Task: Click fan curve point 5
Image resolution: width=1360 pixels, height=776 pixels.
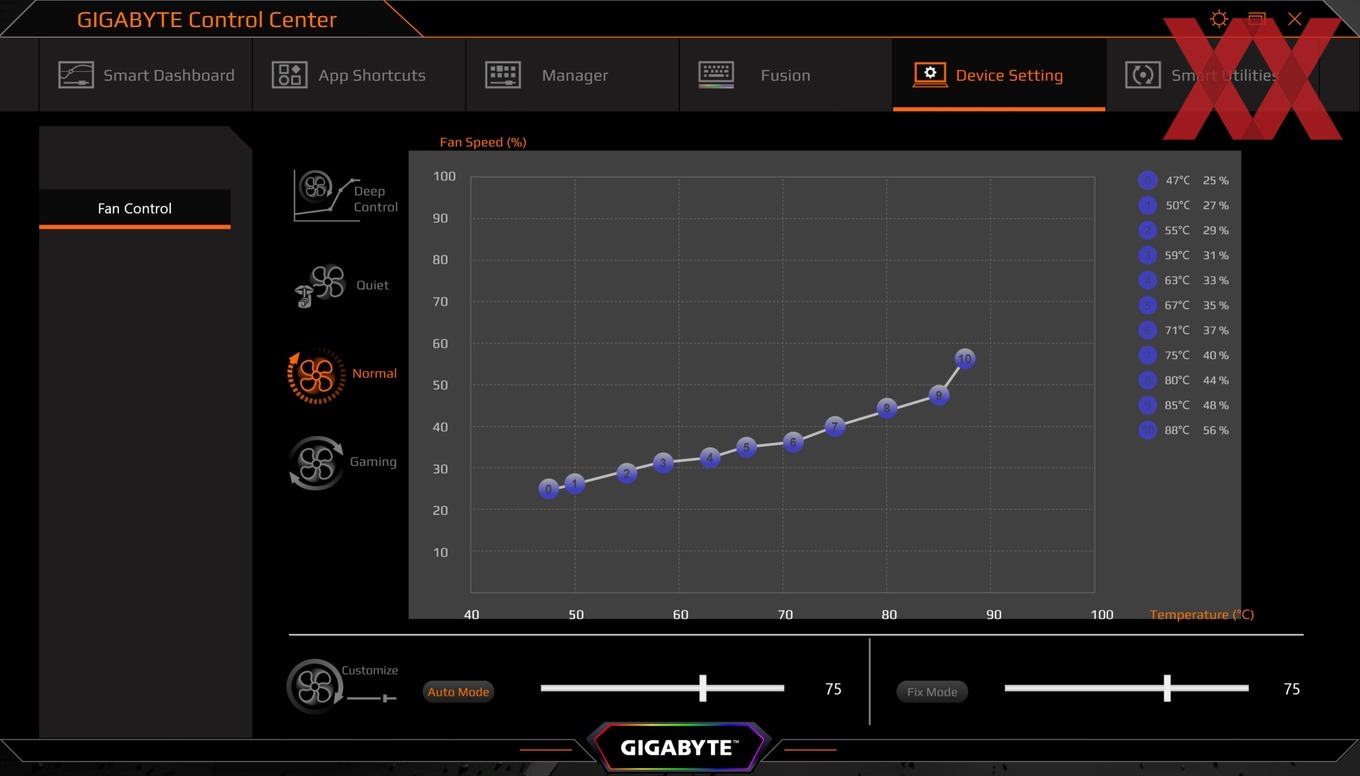Action: (x=746, y=447)
